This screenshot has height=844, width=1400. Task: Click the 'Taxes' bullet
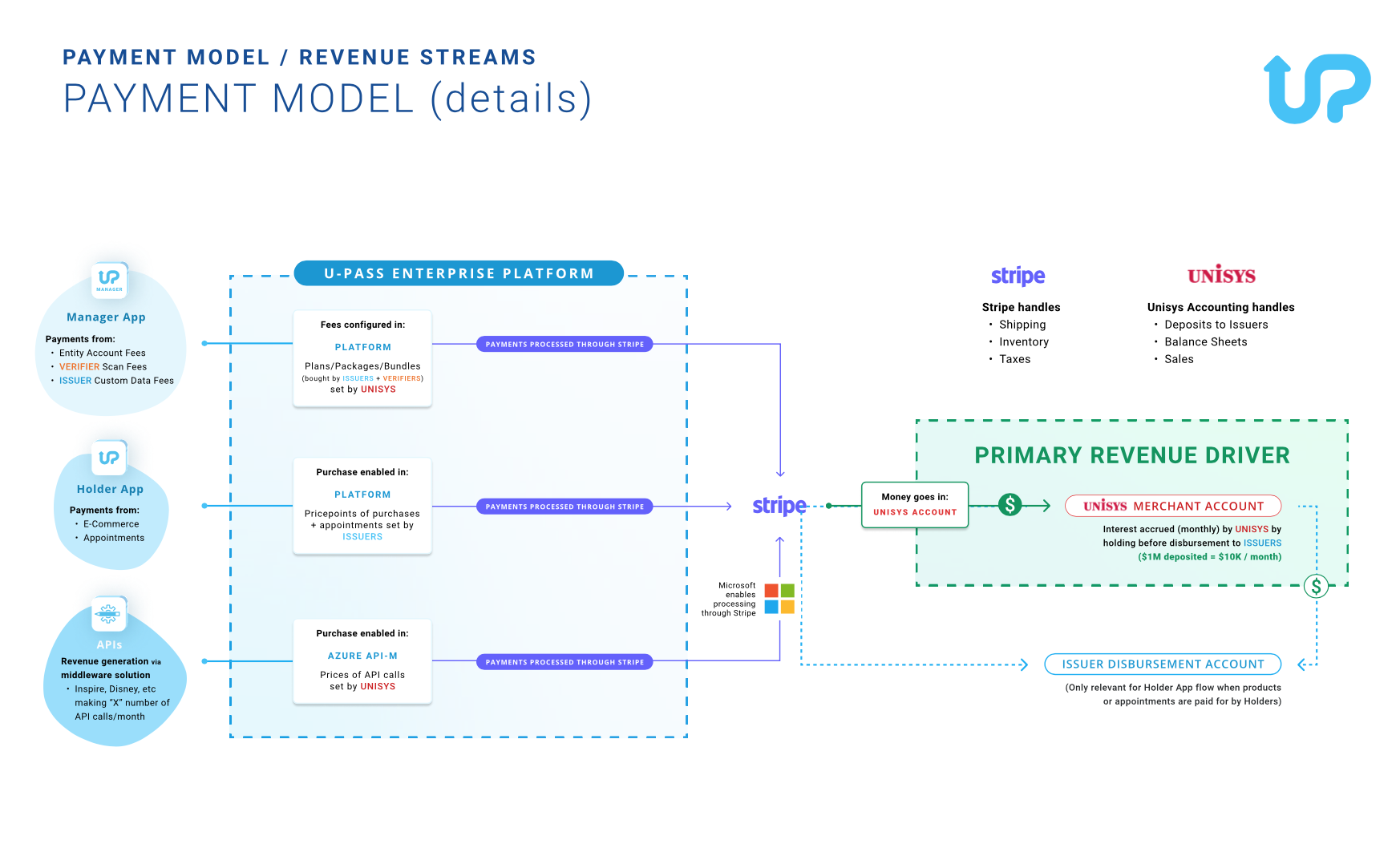point(1014,359)
